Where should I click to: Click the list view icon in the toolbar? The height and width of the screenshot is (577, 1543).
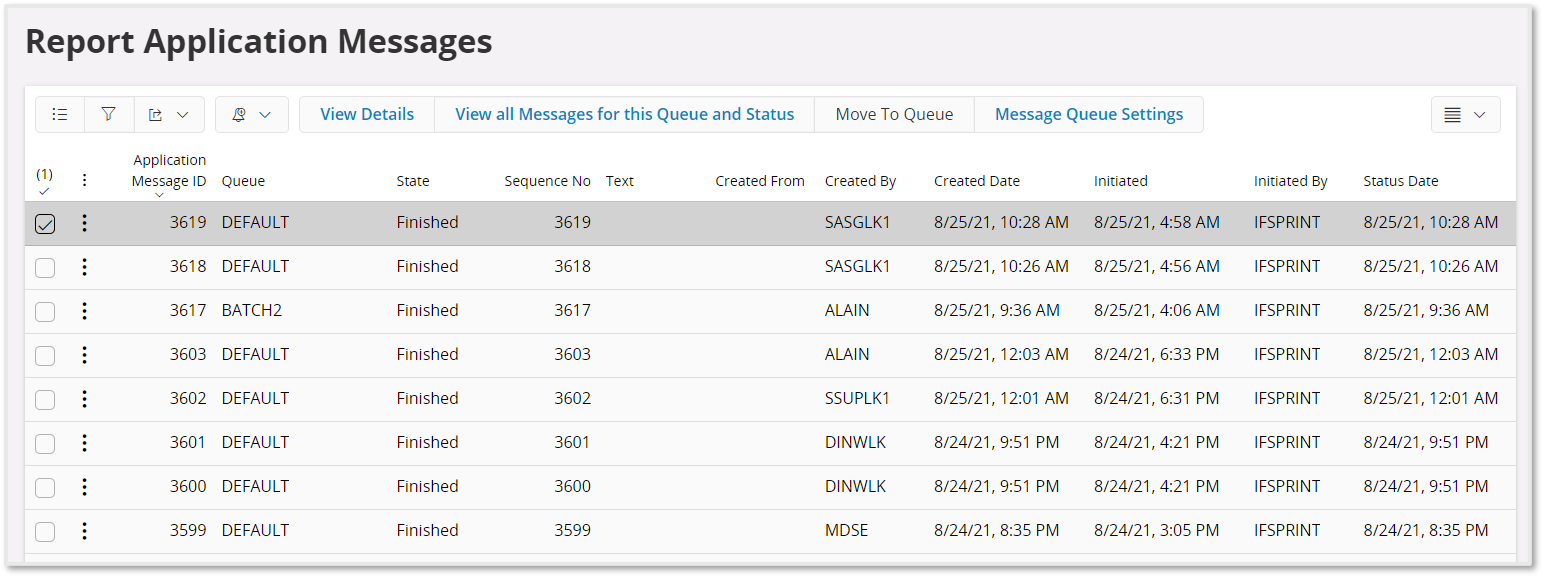[59, 114]
